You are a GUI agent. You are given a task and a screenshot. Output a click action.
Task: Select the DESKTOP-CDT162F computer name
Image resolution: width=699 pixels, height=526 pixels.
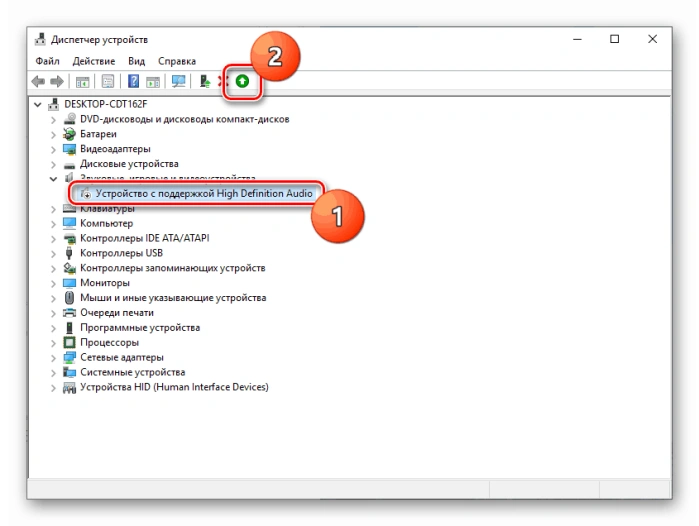(106, 104)
